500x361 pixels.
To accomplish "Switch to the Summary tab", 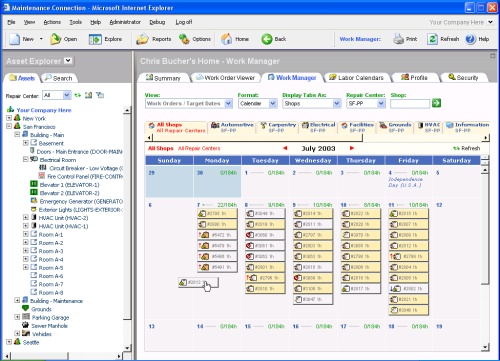I will pyautogui.click(x=163, y=78).
